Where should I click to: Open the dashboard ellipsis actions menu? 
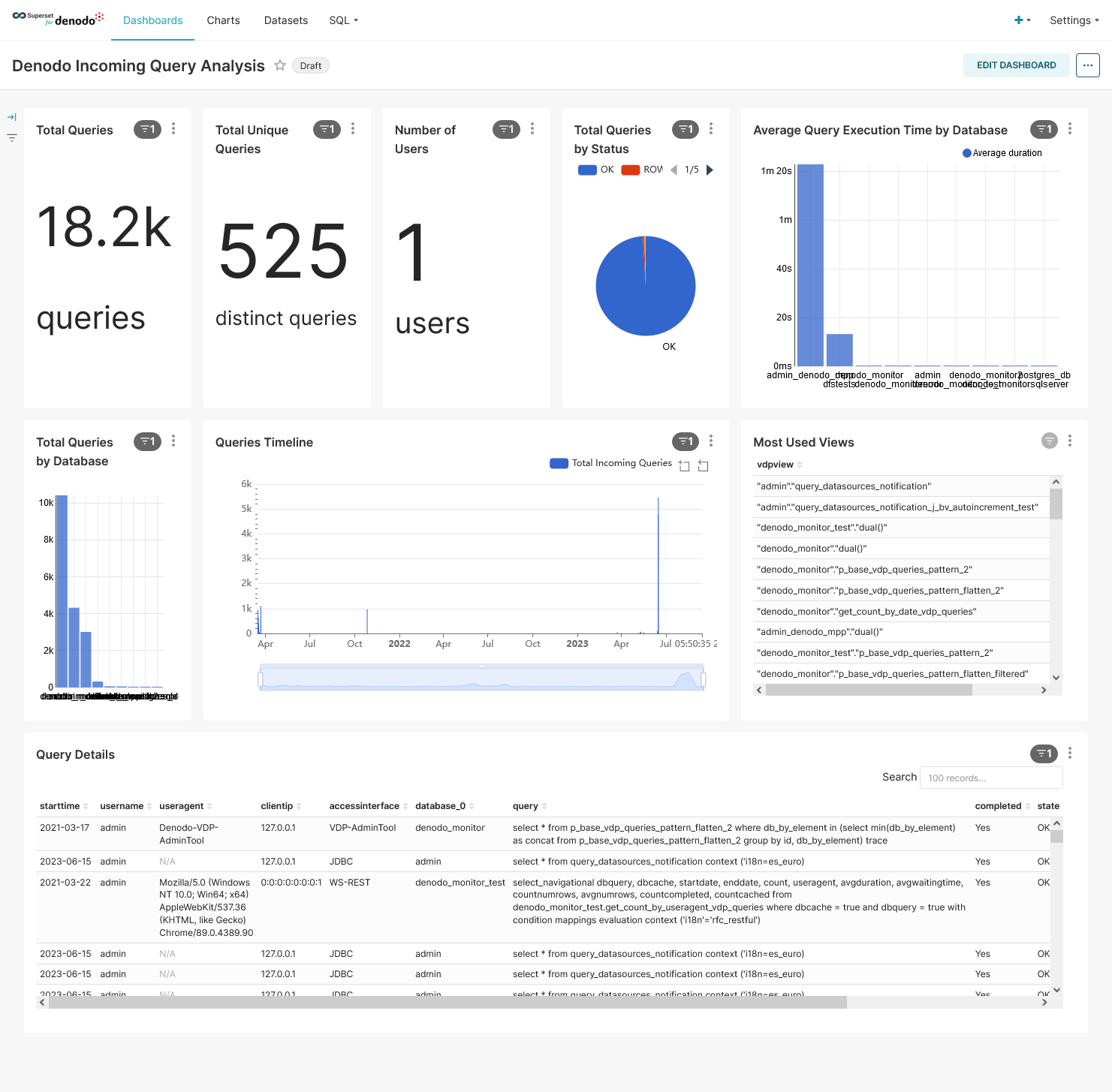1088,65
